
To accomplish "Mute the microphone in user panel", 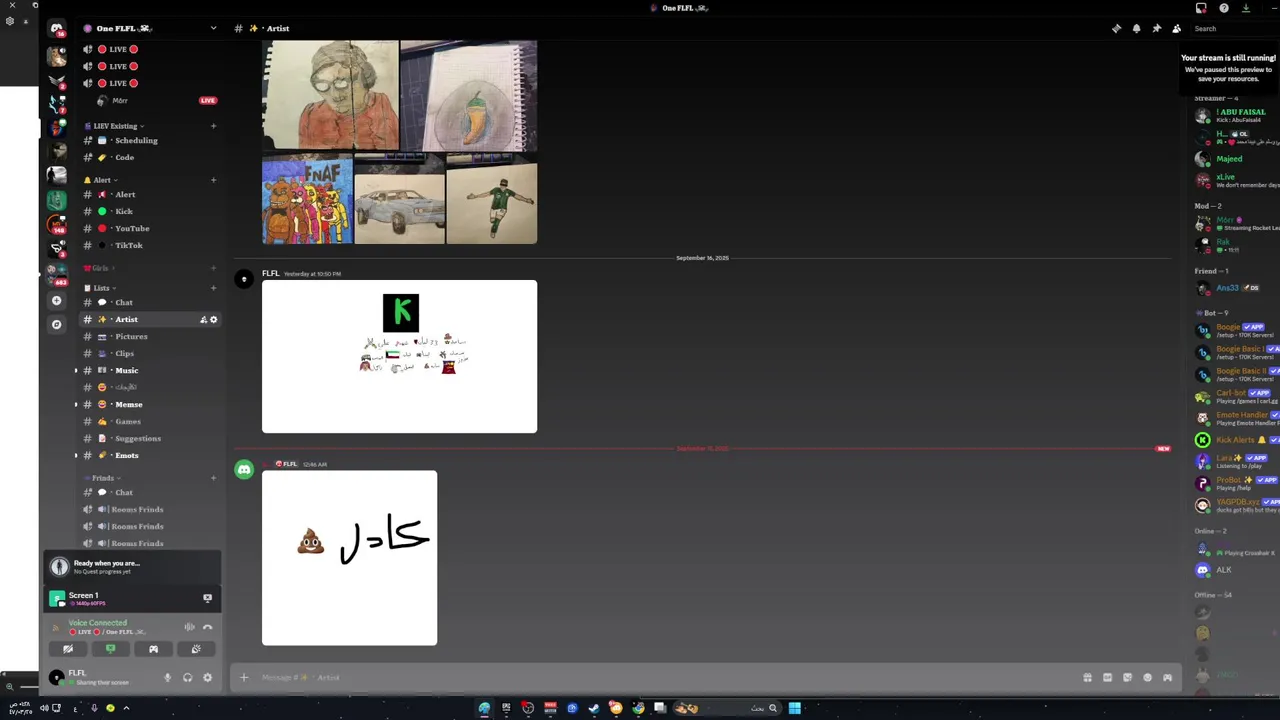I will click(x=167, y=678).
